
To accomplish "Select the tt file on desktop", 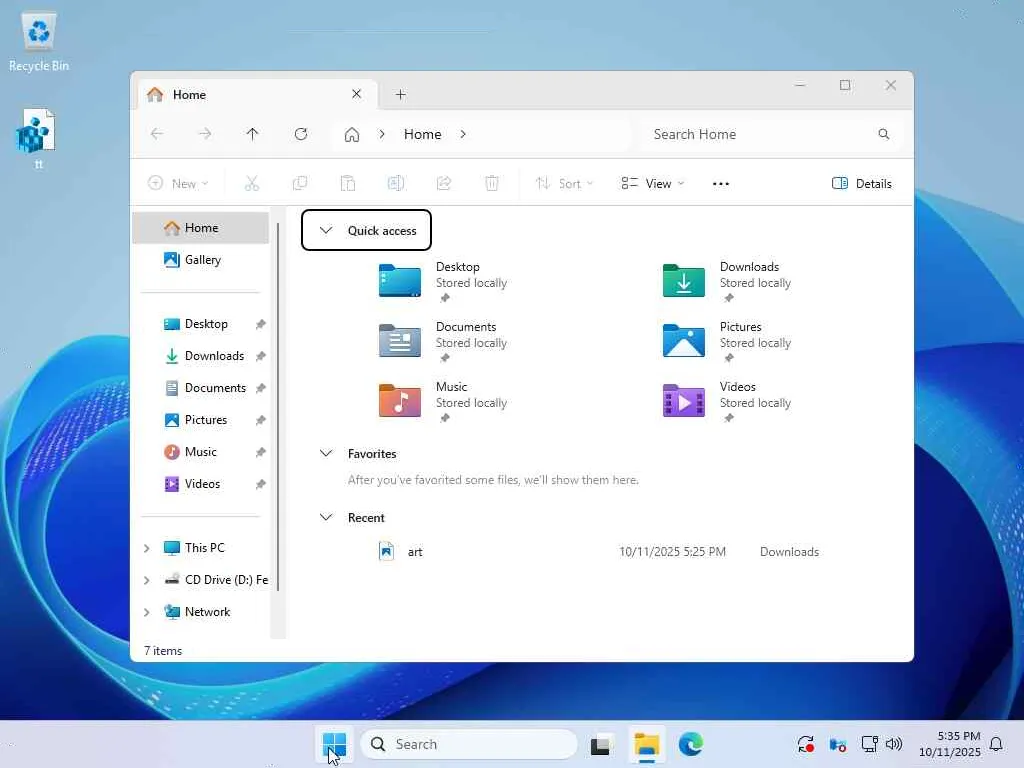I will [x=38, y=138].
